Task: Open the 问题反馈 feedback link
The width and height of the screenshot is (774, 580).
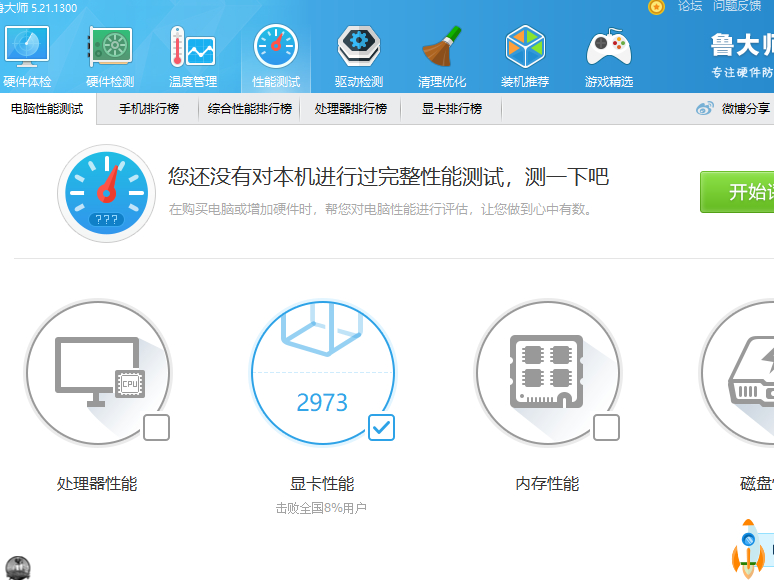Action: [737, 6]
